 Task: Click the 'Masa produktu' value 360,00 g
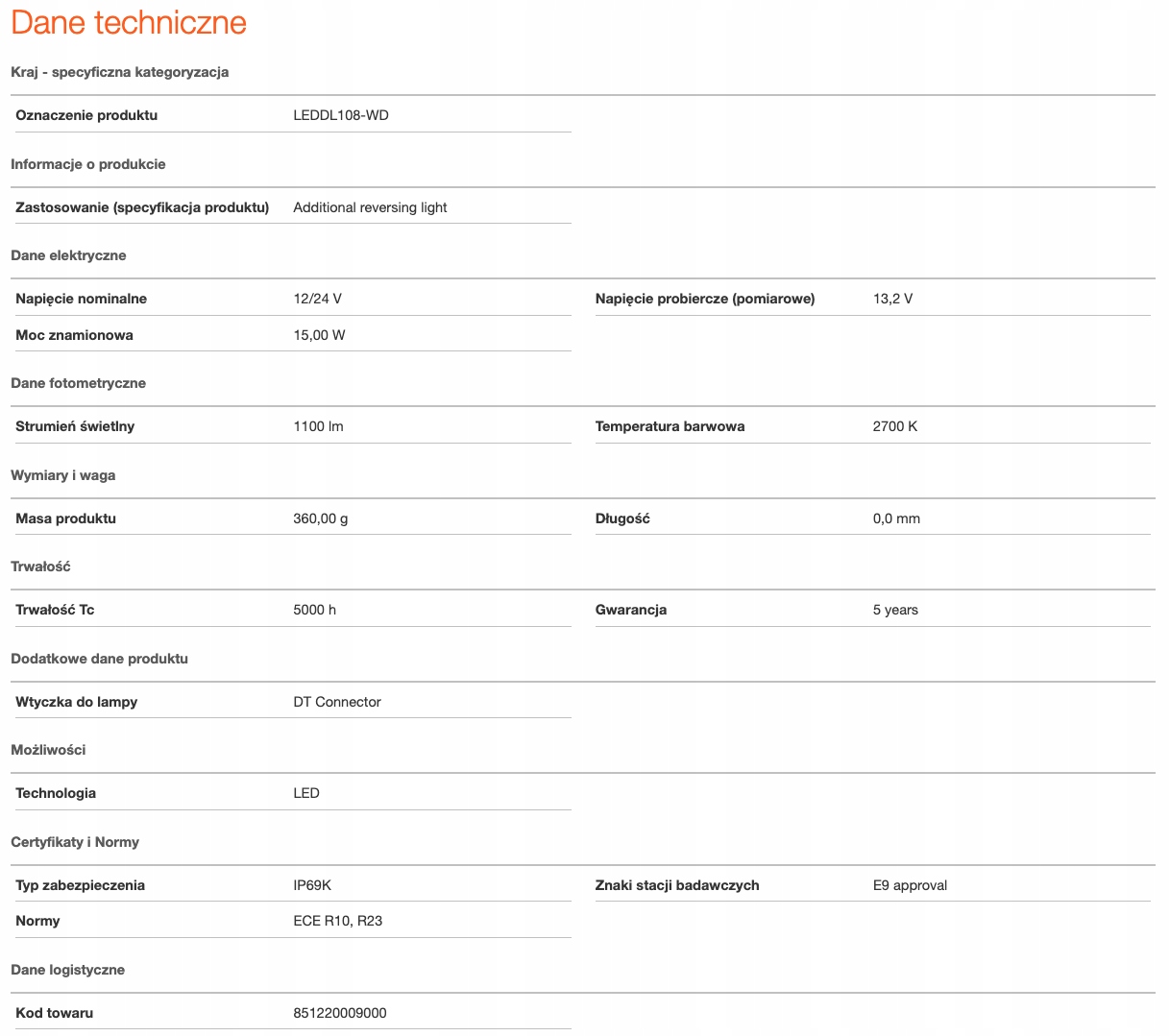(321, 518)
